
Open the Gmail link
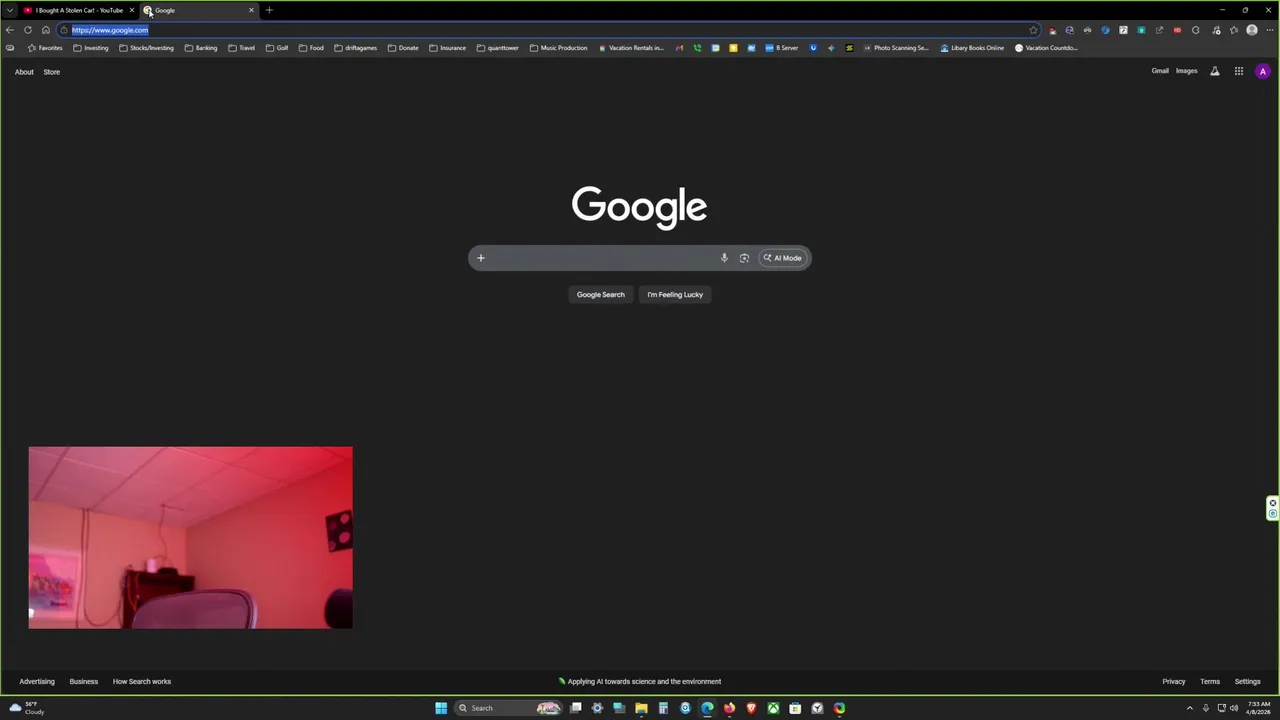click(1160, 71)
